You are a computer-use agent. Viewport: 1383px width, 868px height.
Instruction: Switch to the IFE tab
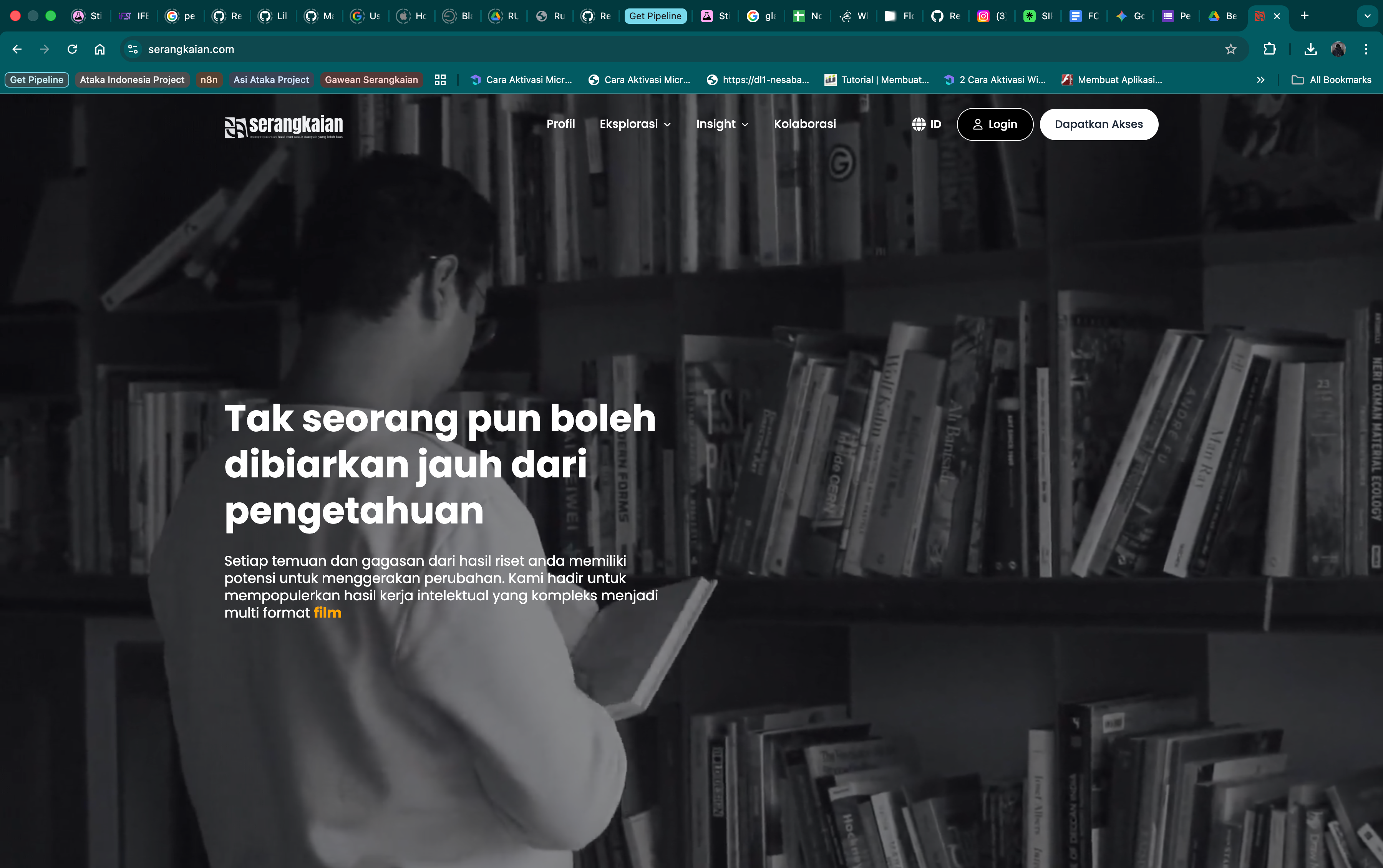click(x=134, y=16)
